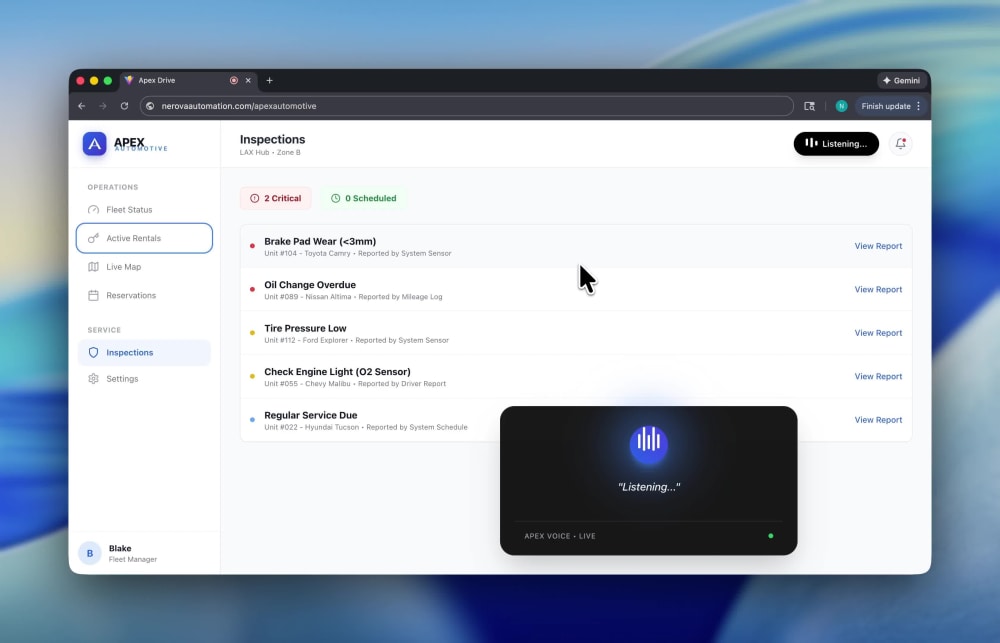1000x643 pixels.
Task: Close the Apex Drive tab
Action: pos(248,80)
